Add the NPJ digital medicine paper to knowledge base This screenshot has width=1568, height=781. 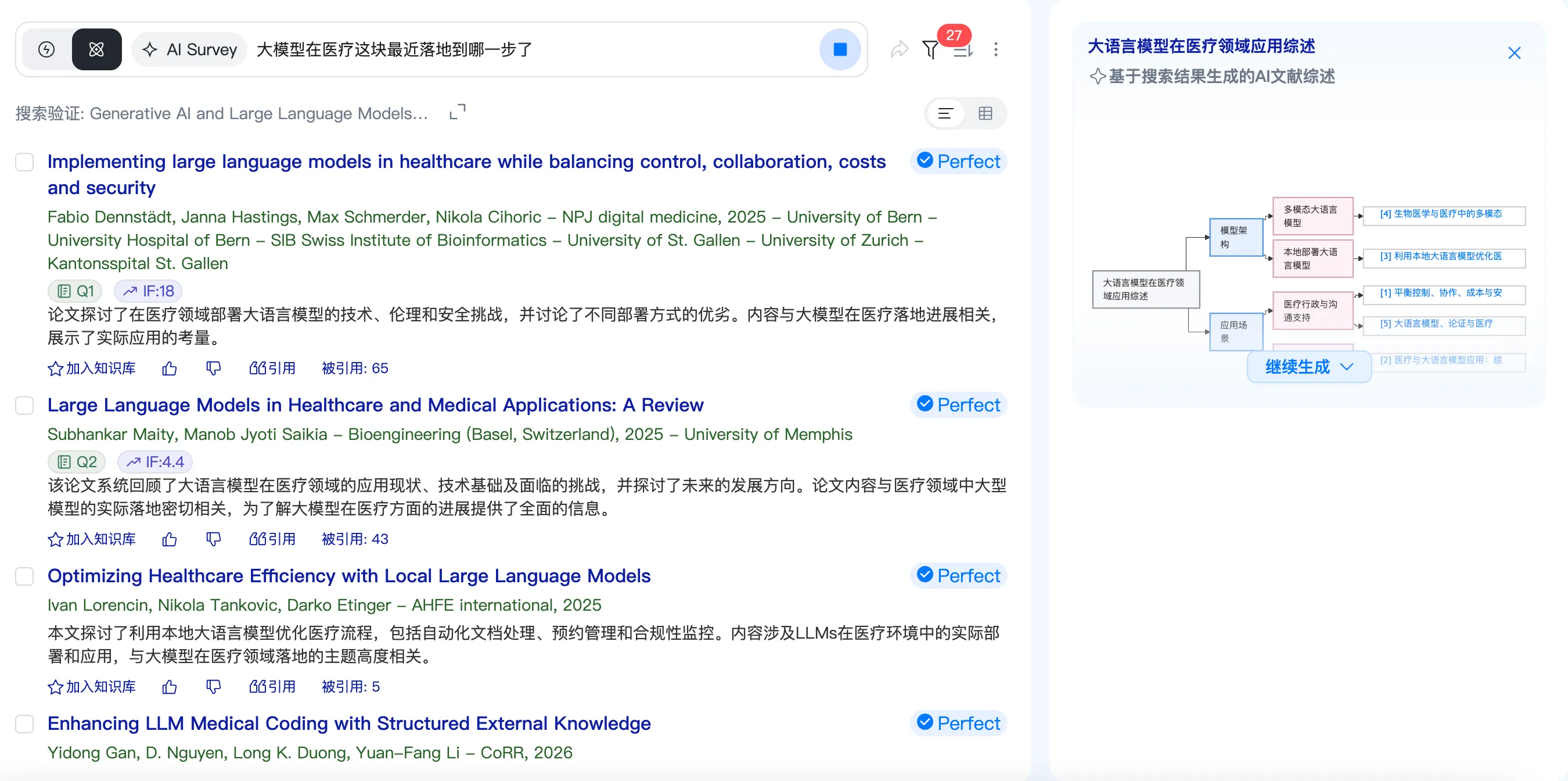92,368
